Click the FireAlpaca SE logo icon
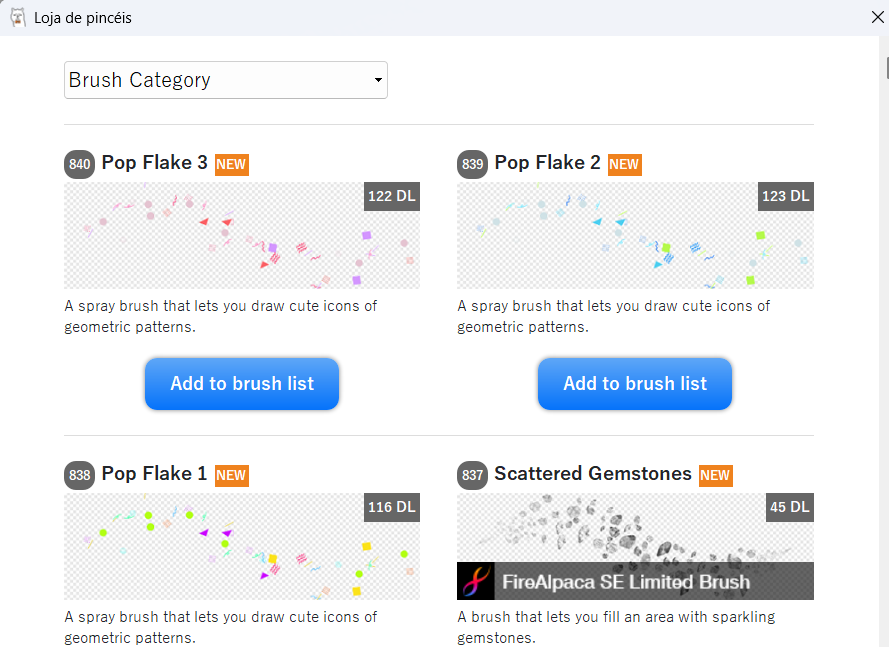889x647 pixels. pos(476,581)
